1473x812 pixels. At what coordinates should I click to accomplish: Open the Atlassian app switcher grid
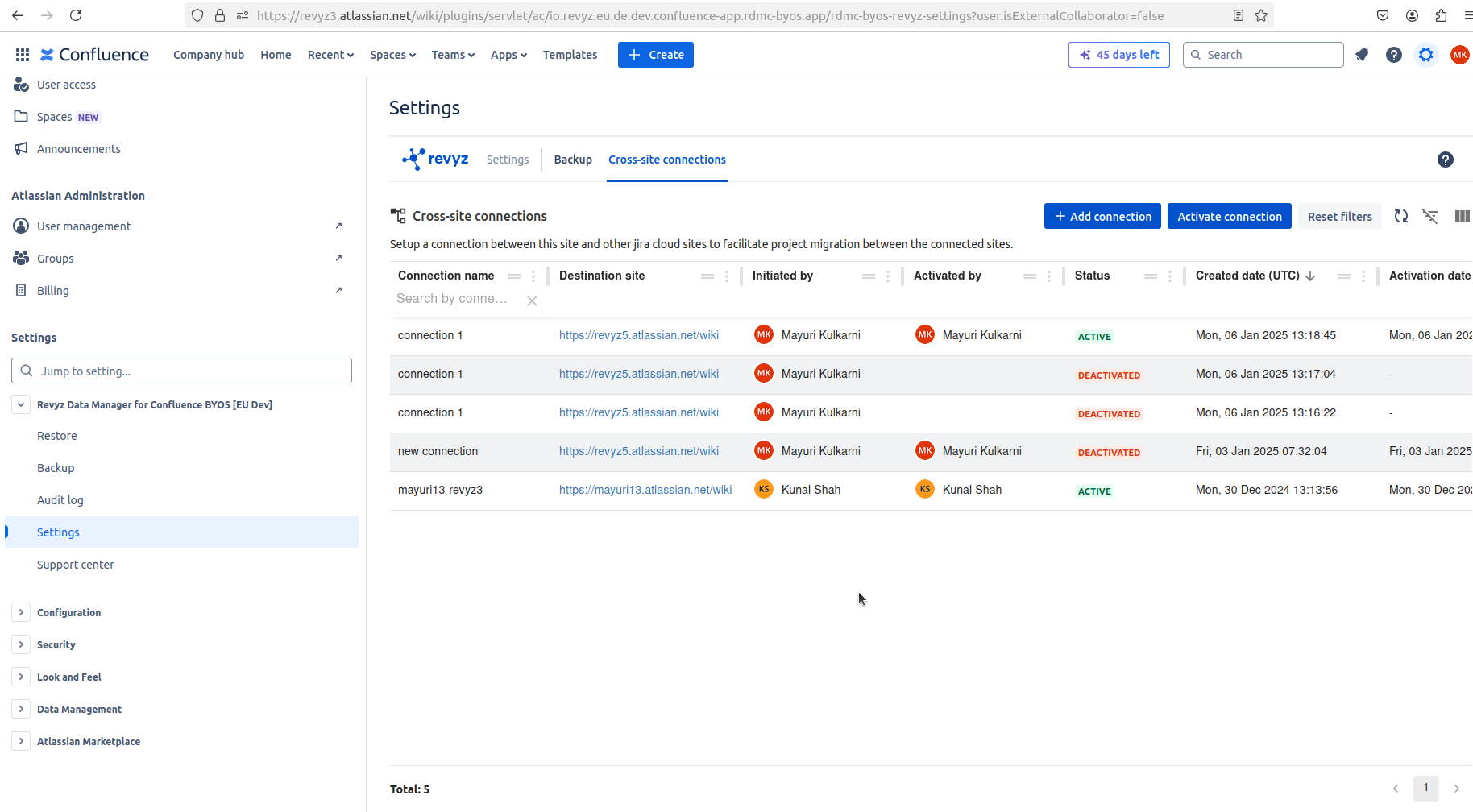click(23, 55)
